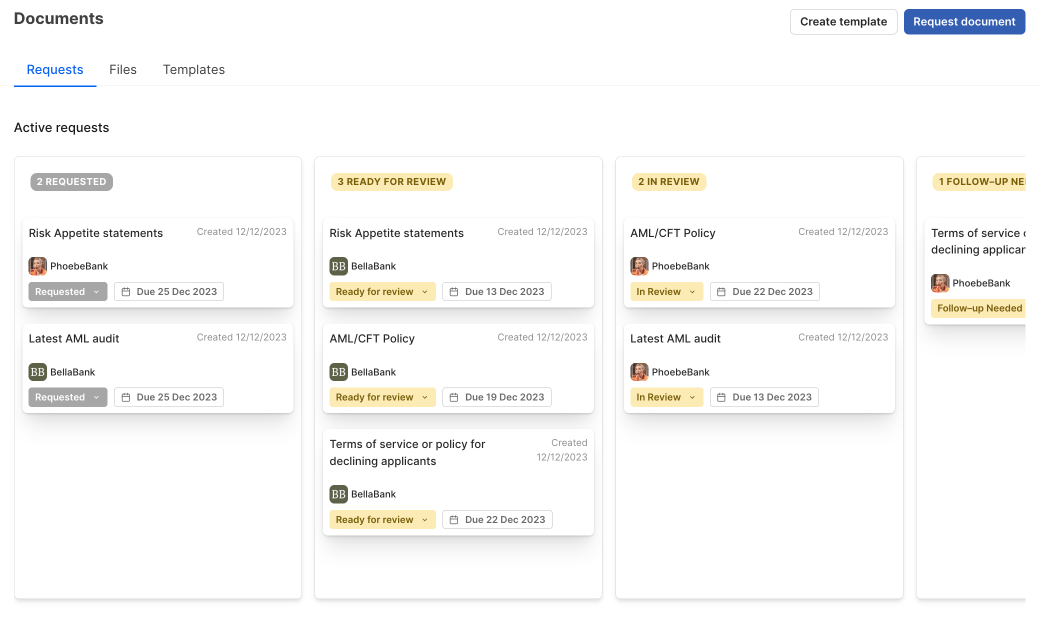Click BellaBank avatar on Terms of service card

(339, 494)
